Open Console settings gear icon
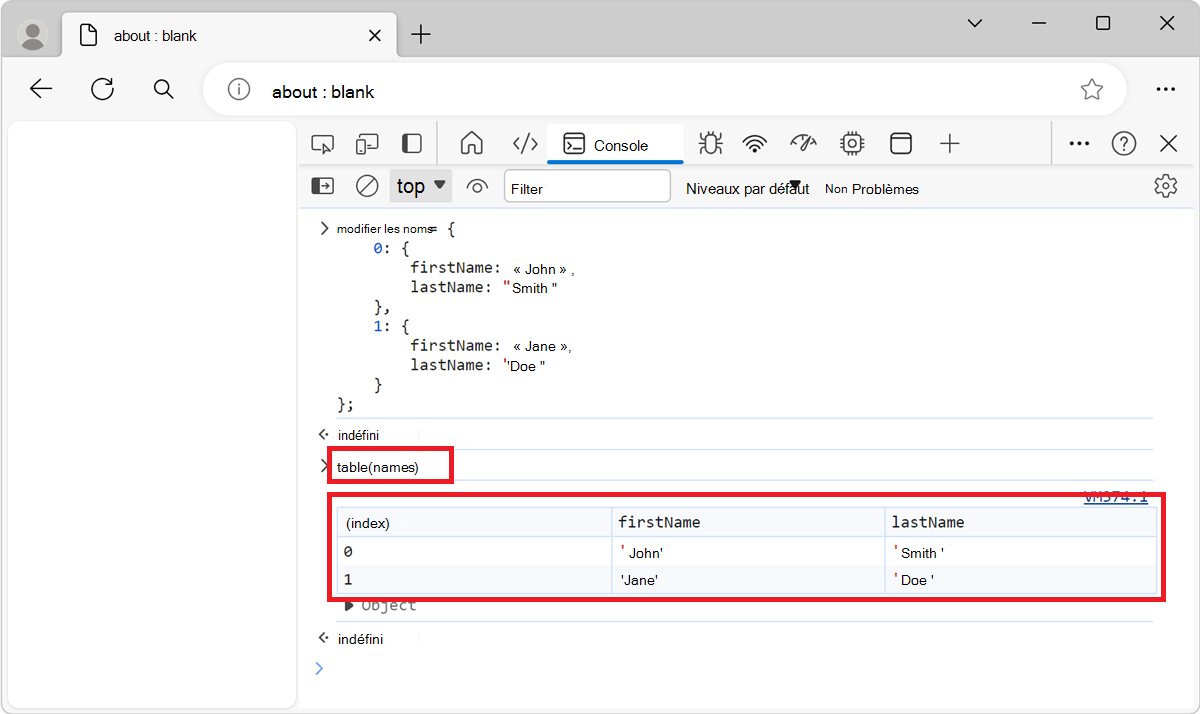 pyautogui.click(x=1165, y=186)
